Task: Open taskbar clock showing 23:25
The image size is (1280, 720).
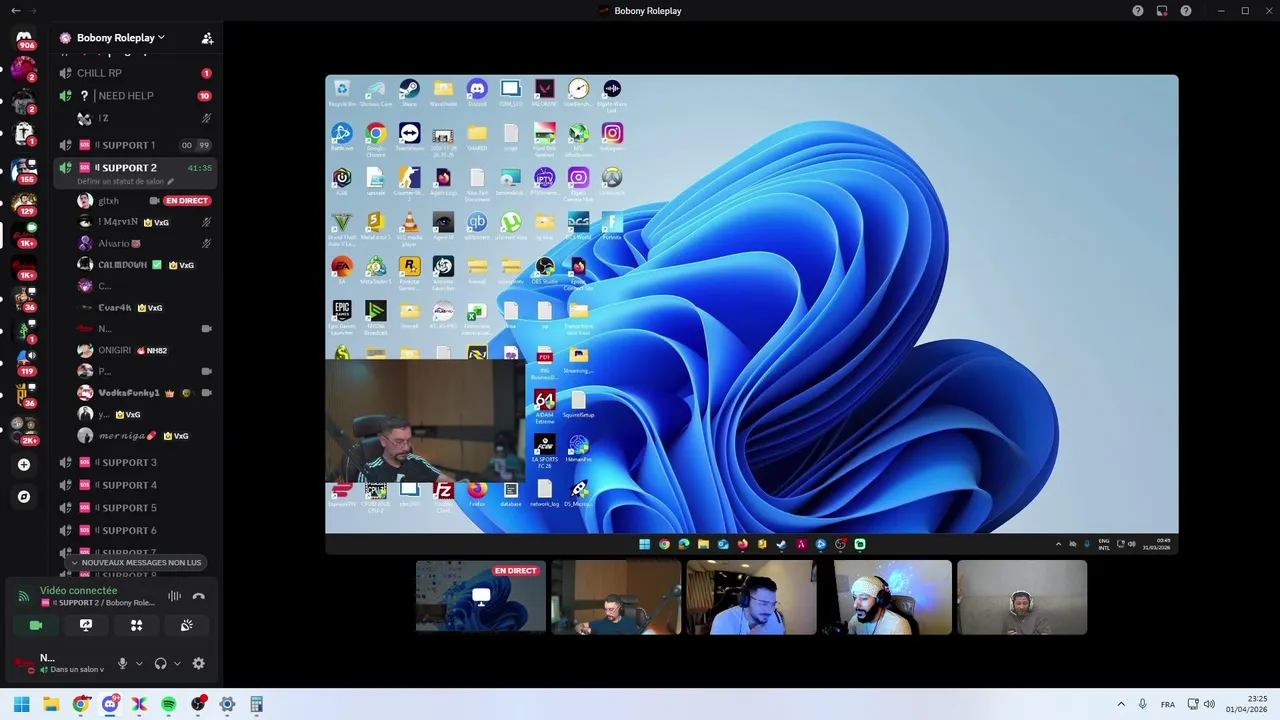Action: [1245, 704]
